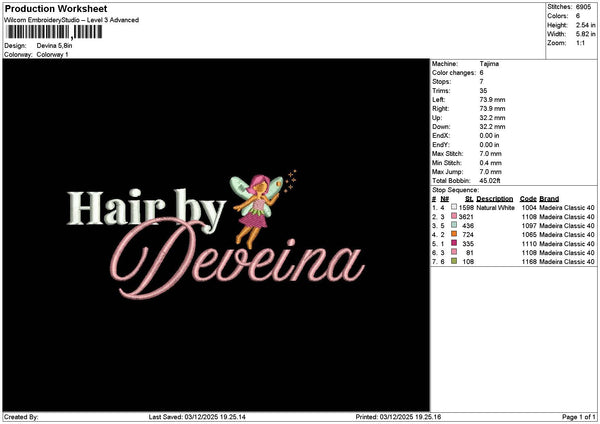Click the Min Stitch value '0.4 mm'
Image resolution: width=600 pixels, height=424 pixels.
490,163
